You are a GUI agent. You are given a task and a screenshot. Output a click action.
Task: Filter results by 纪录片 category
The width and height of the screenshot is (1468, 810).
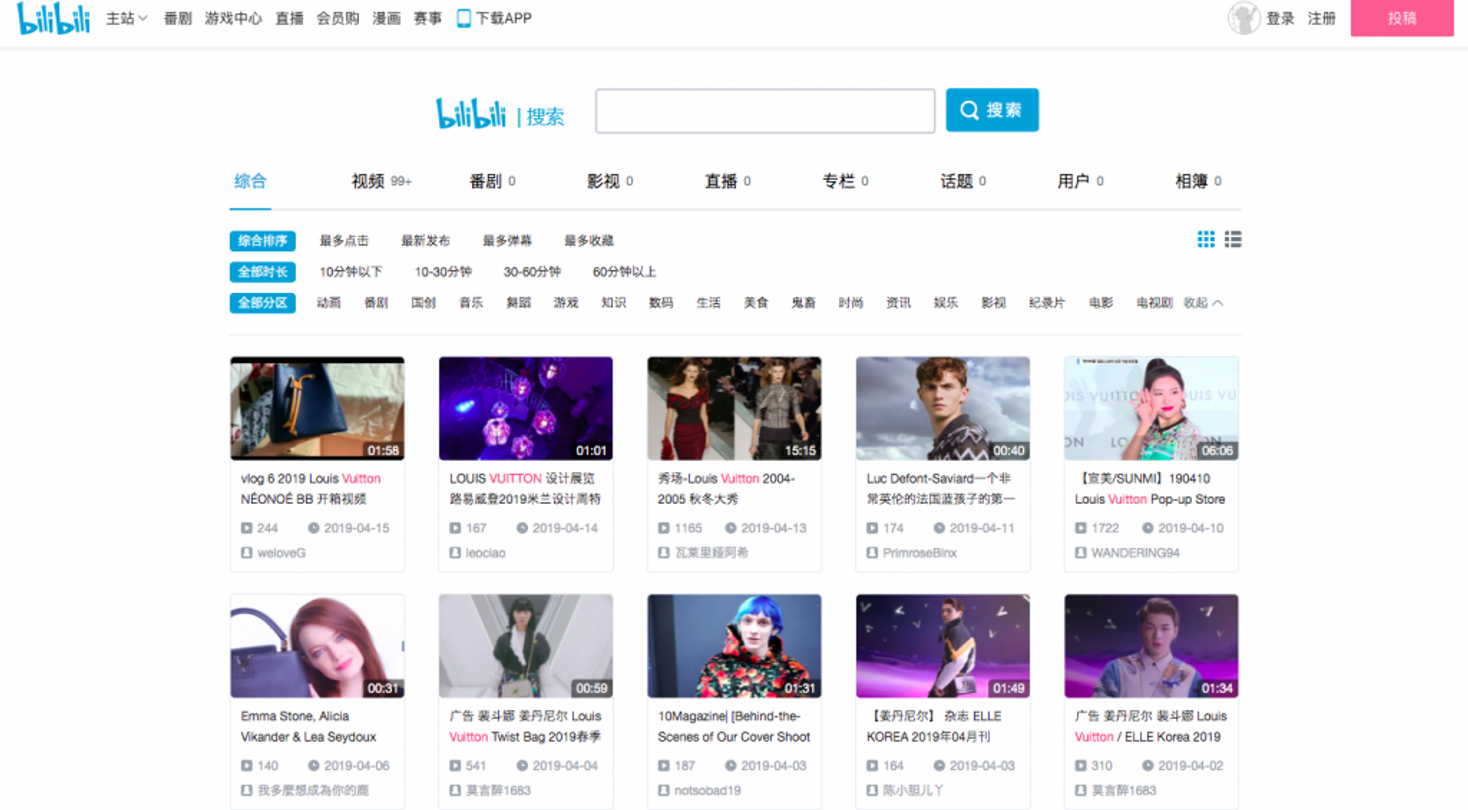(1047, 303)
